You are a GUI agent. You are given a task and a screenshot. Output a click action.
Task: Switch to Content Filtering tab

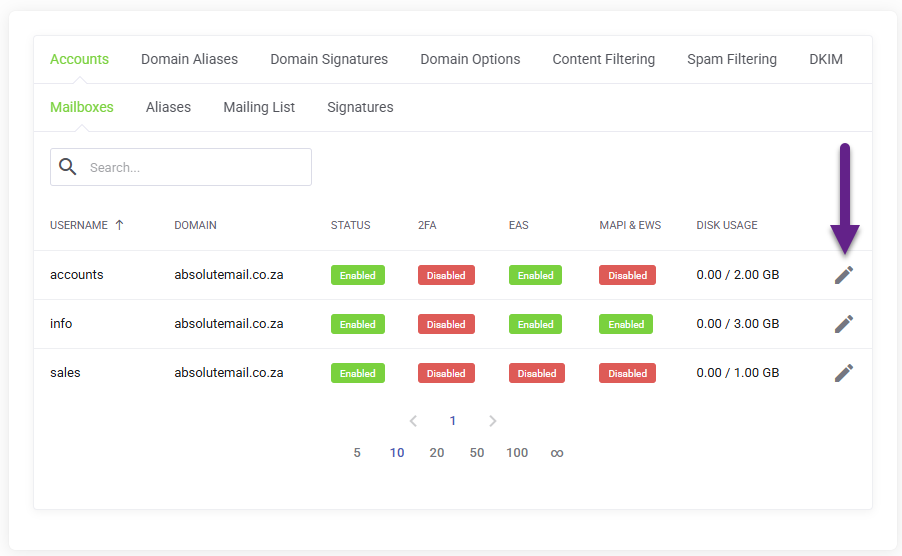pos(603,59)
